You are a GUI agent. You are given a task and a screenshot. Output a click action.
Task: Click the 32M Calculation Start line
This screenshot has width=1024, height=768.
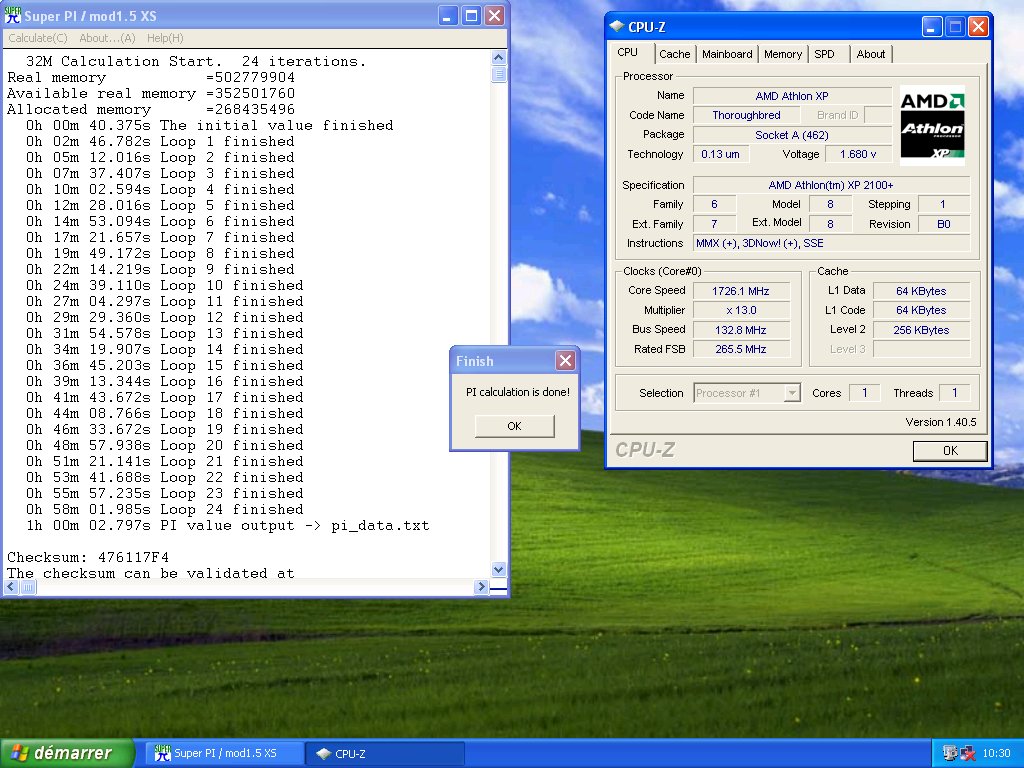197,61
